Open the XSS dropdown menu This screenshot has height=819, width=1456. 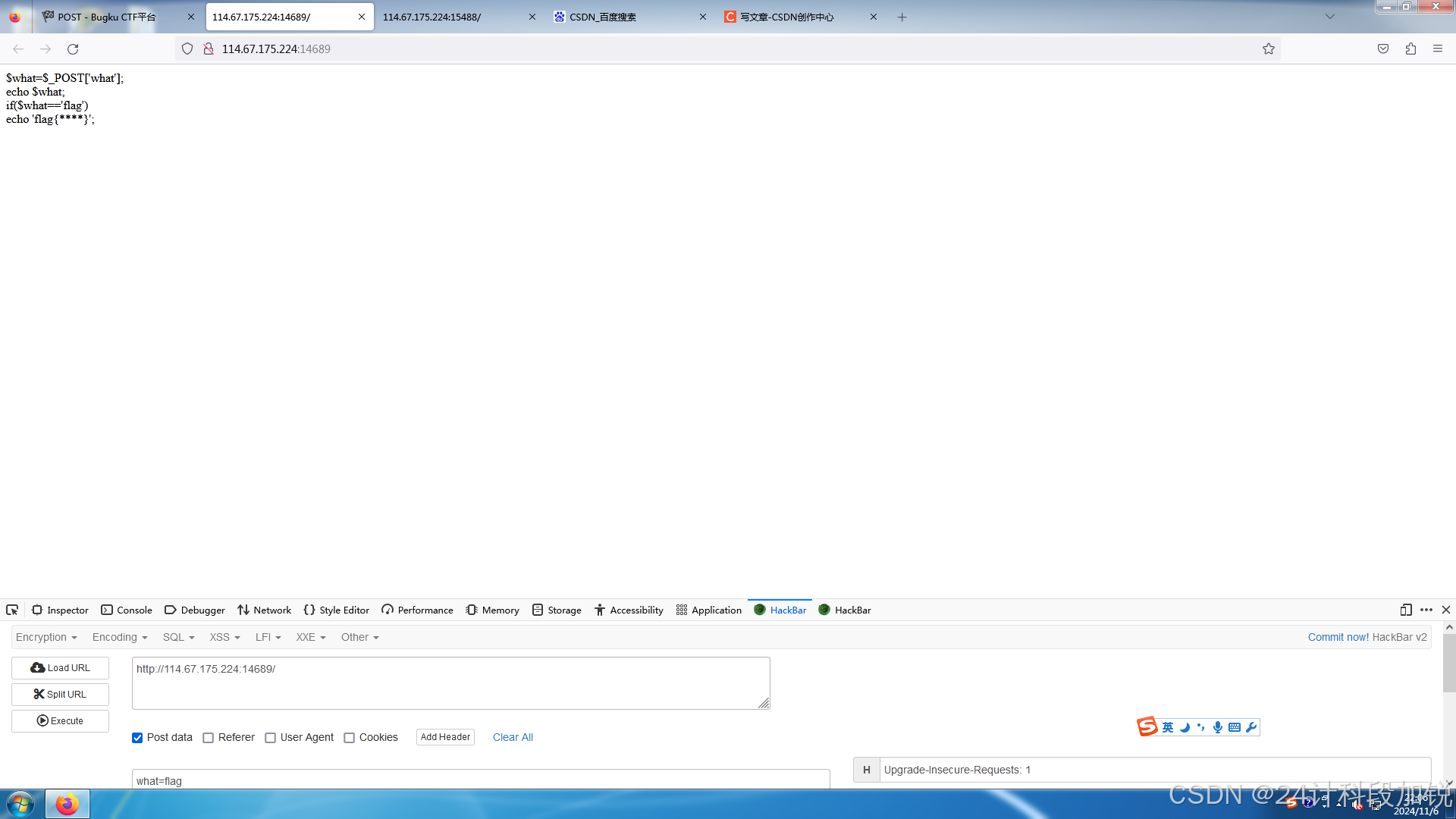tap(224, 638)
